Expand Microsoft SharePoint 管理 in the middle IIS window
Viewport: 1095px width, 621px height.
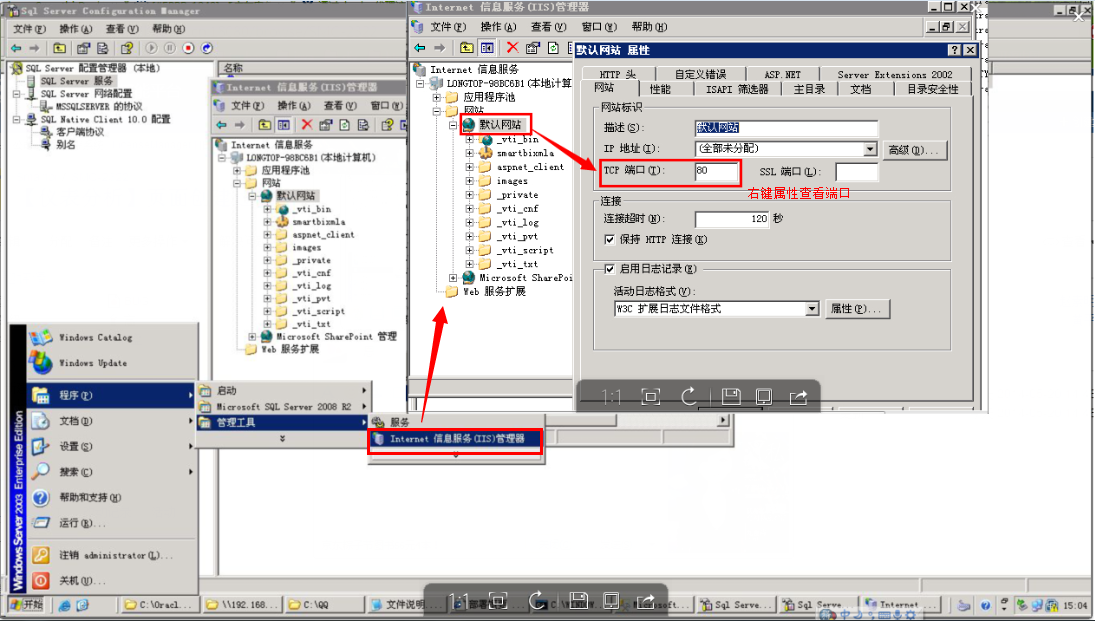pos(252,337)
